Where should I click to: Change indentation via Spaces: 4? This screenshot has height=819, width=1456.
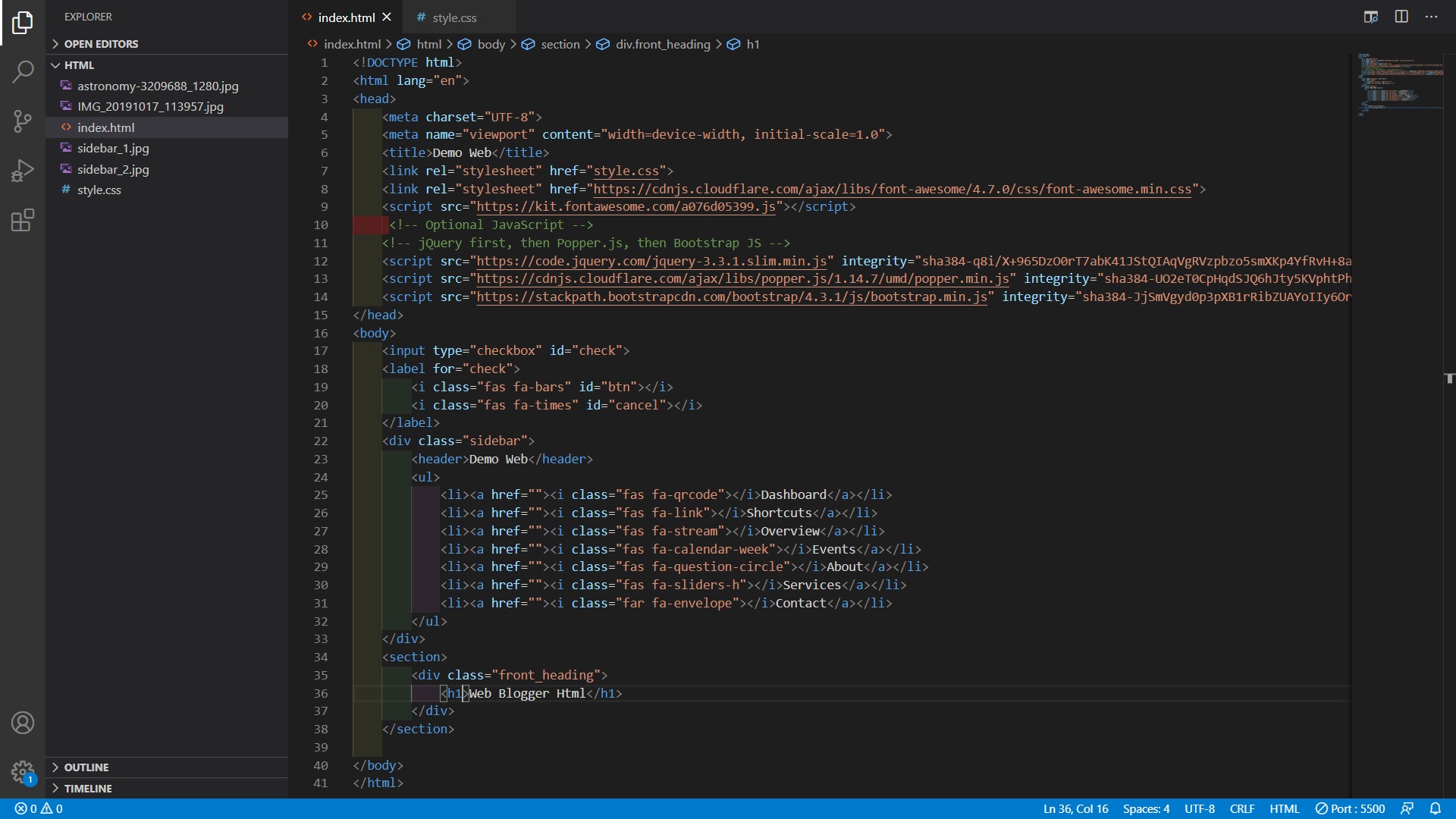(1146, 809)
